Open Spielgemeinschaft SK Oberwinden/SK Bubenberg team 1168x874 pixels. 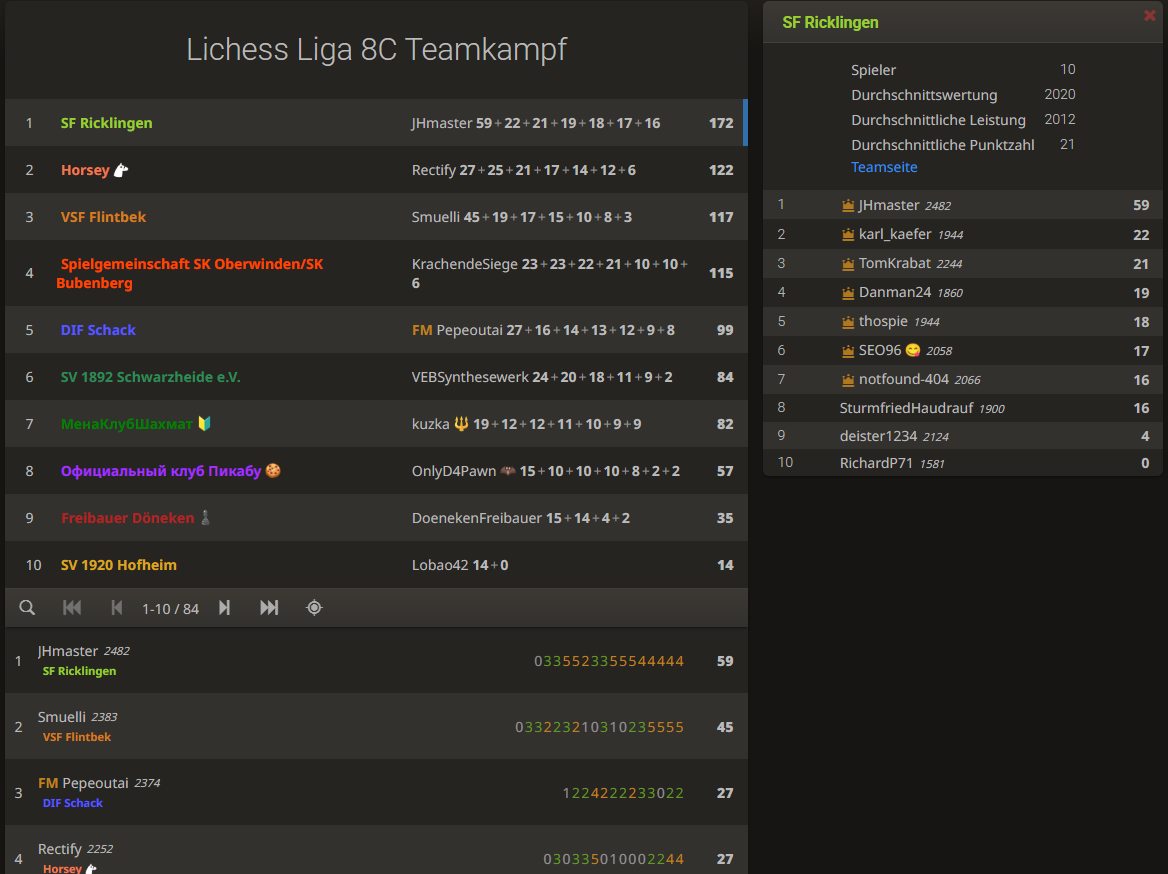click(x=190, y=273)
